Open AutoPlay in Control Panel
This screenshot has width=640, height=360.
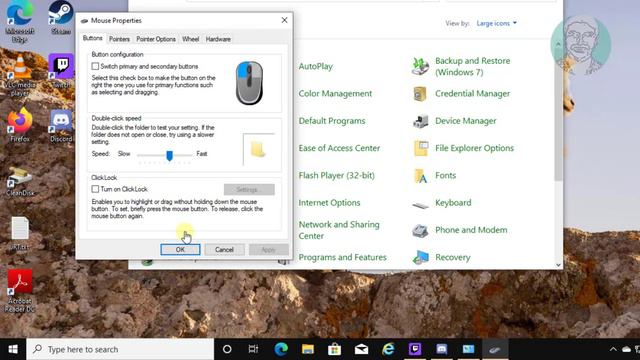pyautogui.click(x=316, y=67)
